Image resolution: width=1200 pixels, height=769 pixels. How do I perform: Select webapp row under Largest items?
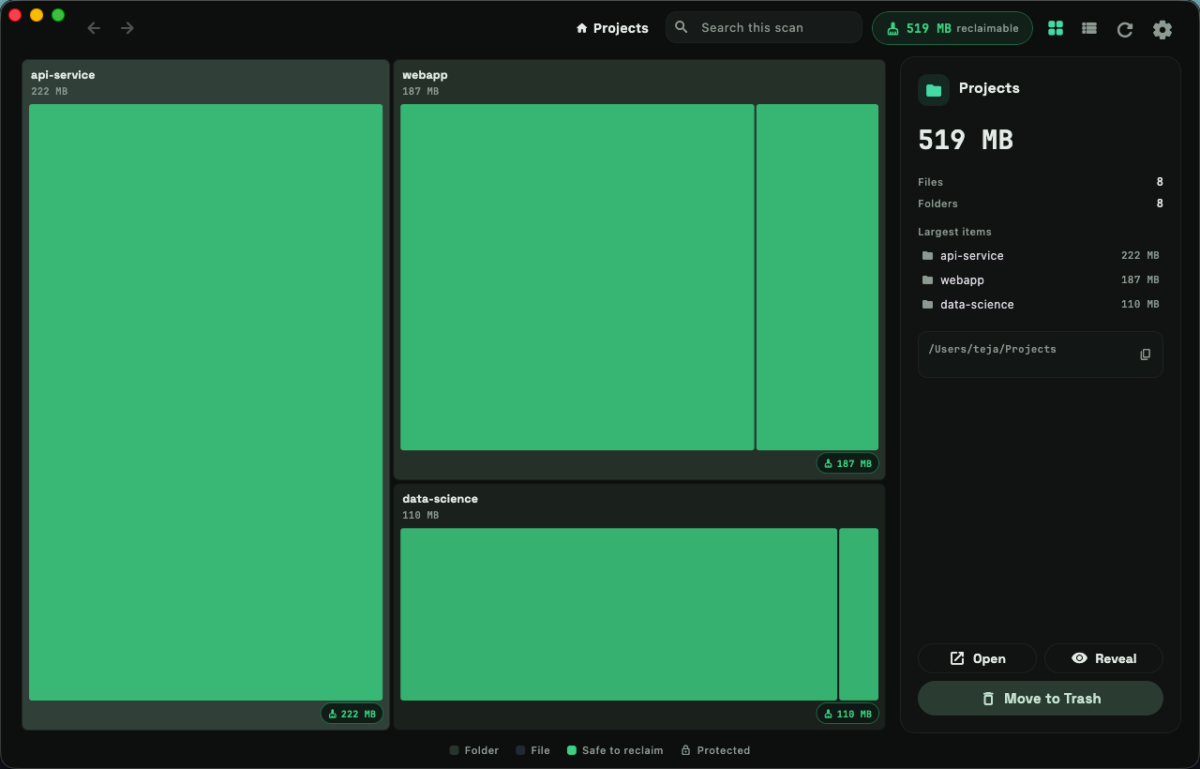(x=1040, y=280)
